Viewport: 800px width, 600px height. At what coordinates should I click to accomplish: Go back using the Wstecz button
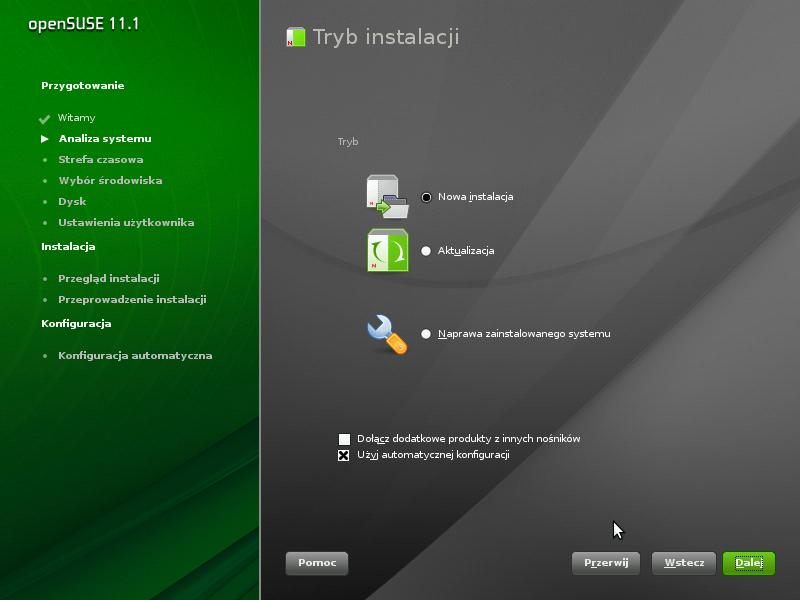click(684, 563)
